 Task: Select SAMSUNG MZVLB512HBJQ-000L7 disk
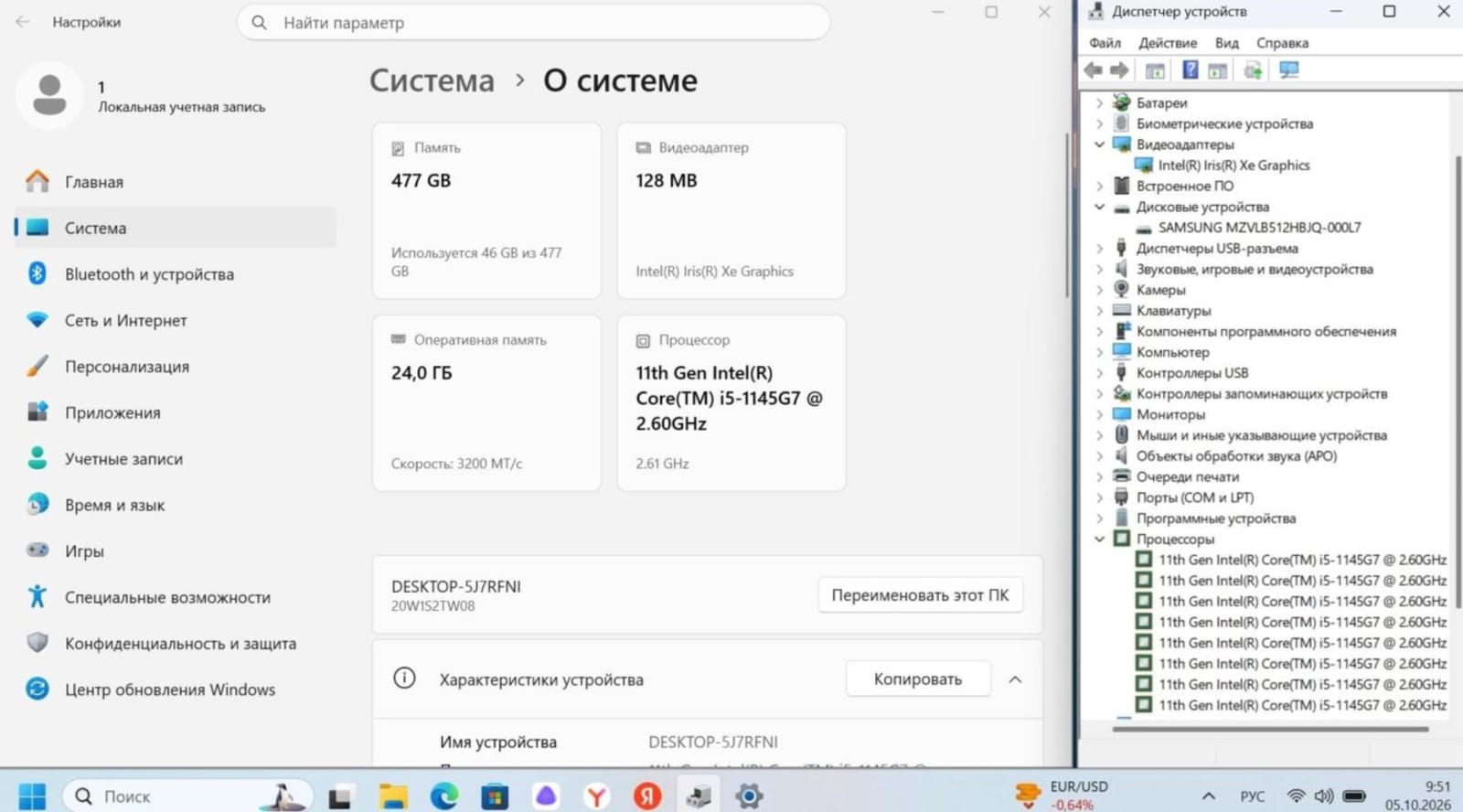(1259, 228)
